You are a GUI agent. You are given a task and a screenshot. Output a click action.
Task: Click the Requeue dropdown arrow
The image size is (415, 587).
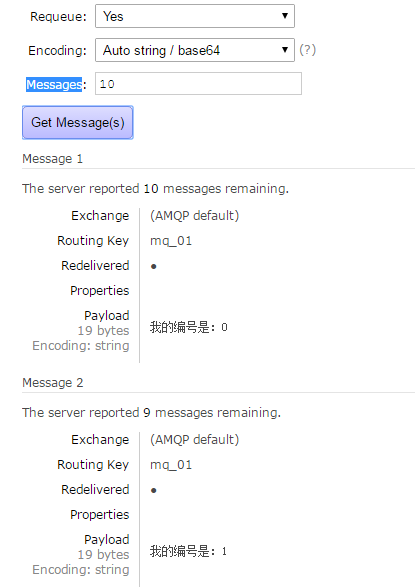(285, 16)
